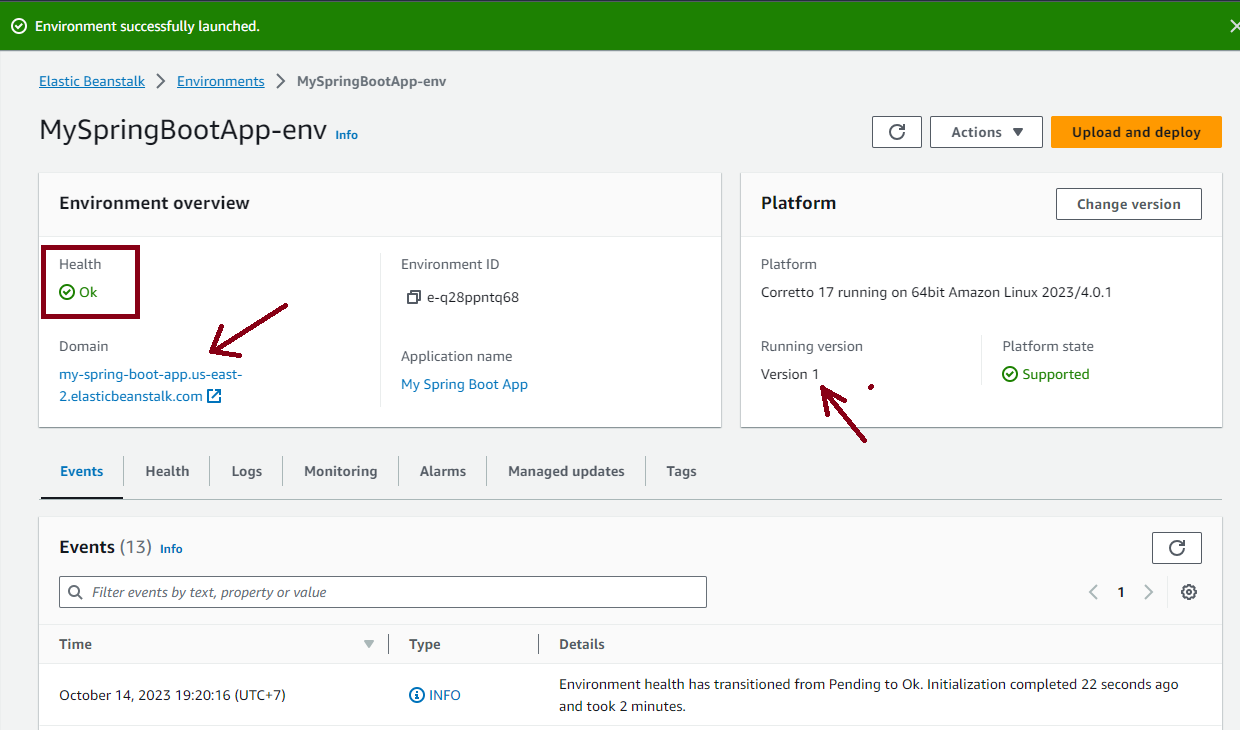Click the success check icon in the green banner
This screenshot has height=730, width=1240.
[x=19, y=26]
